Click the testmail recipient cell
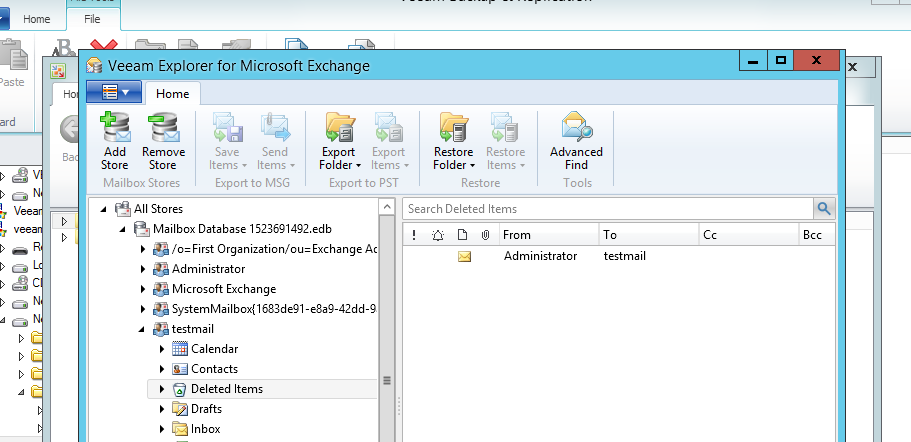 coord(625,256)
